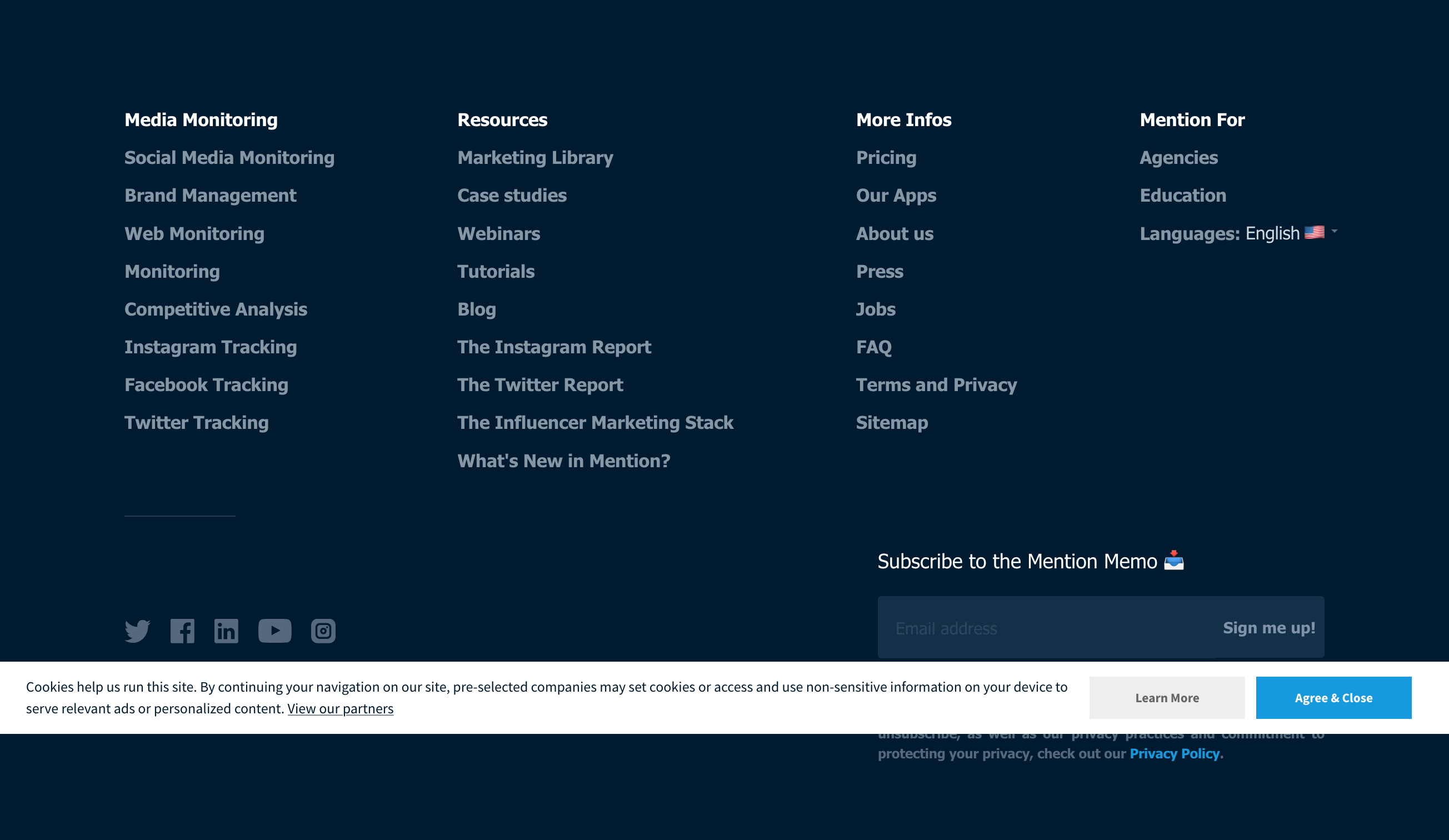View the Jobs page
The height and width of the screenshot is (840, 1449).
pyautogui.click(x=876, y=309)
